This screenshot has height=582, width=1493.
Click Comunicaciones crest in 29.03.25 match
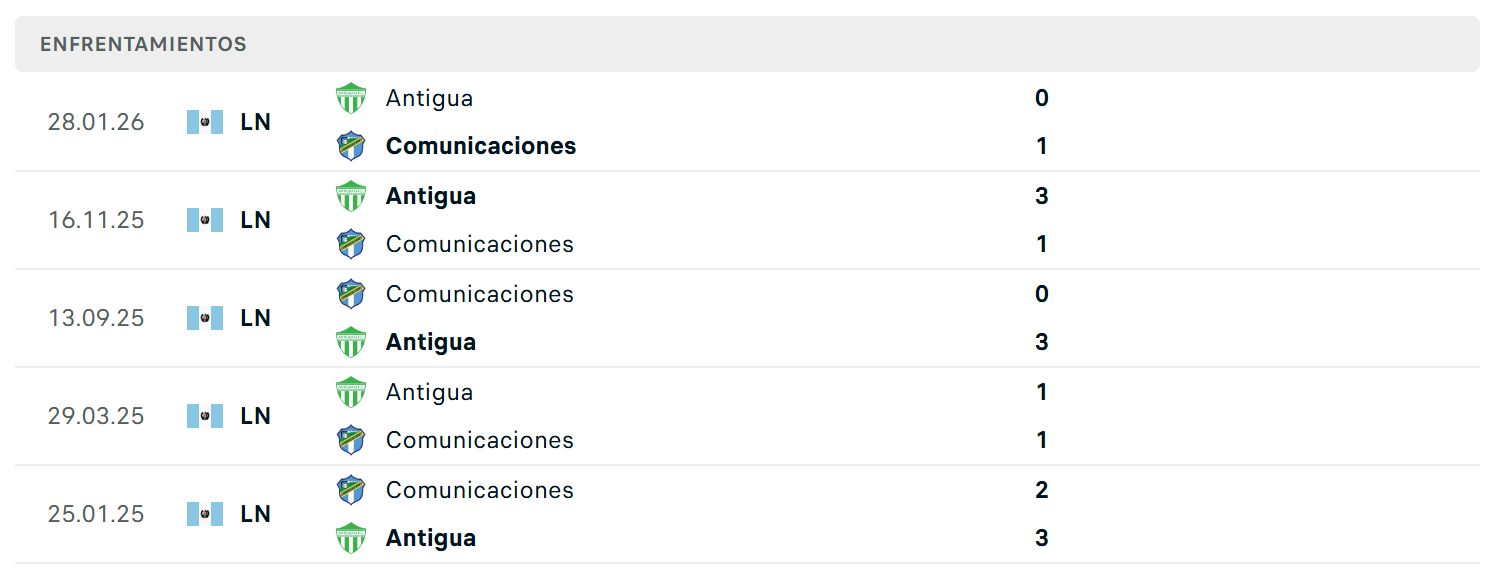[351, 440]
